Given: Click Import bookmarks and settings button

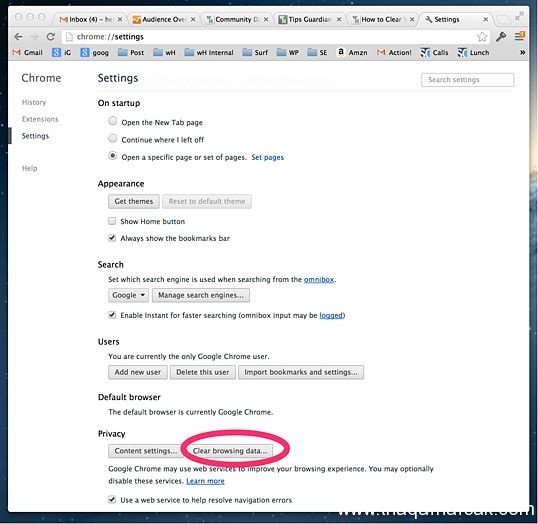Looking at the screenshot, I should coord(301,372).
